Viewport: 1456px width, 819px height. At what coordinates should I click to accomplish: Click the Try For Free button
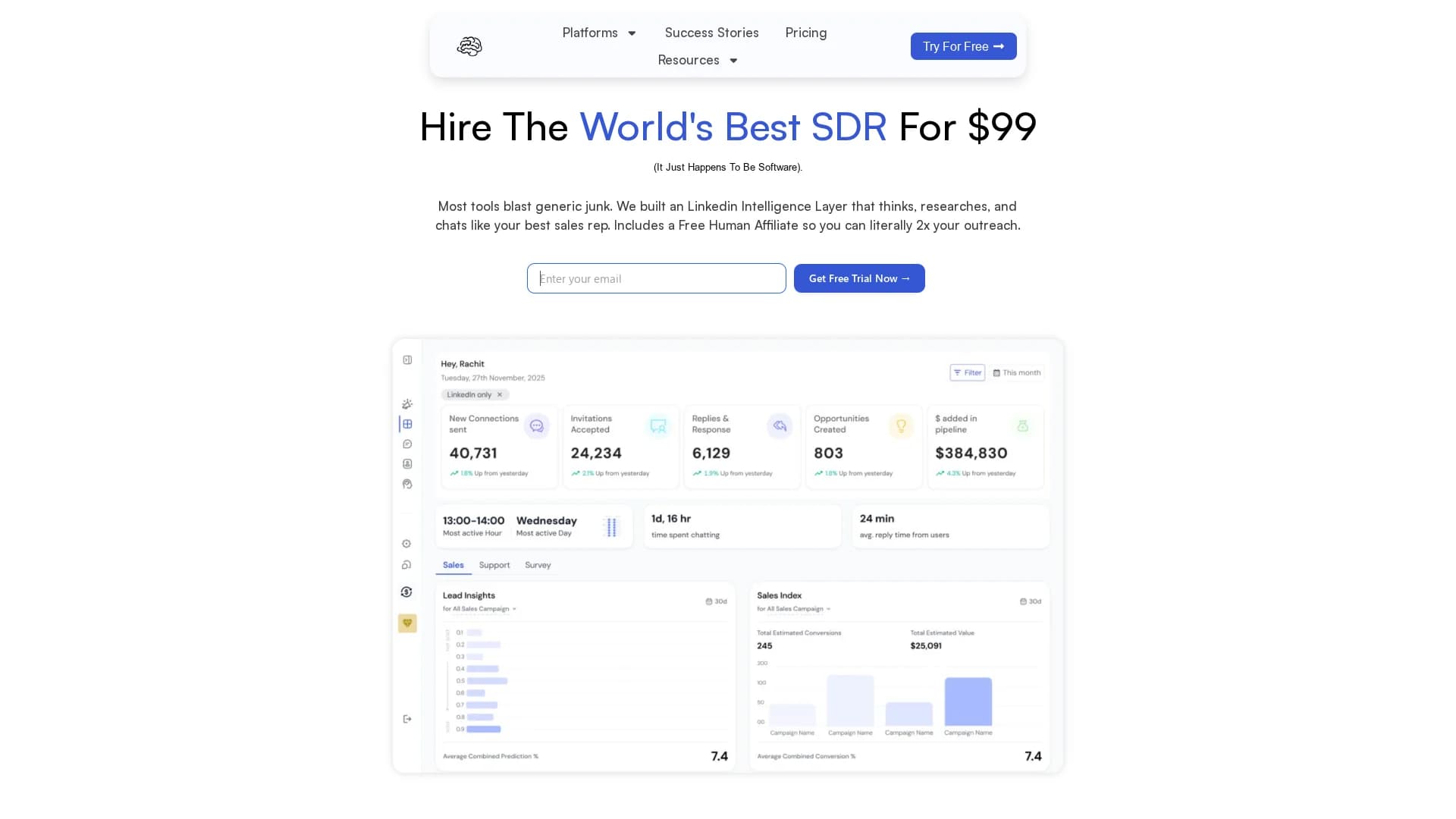tap(963, 46)
